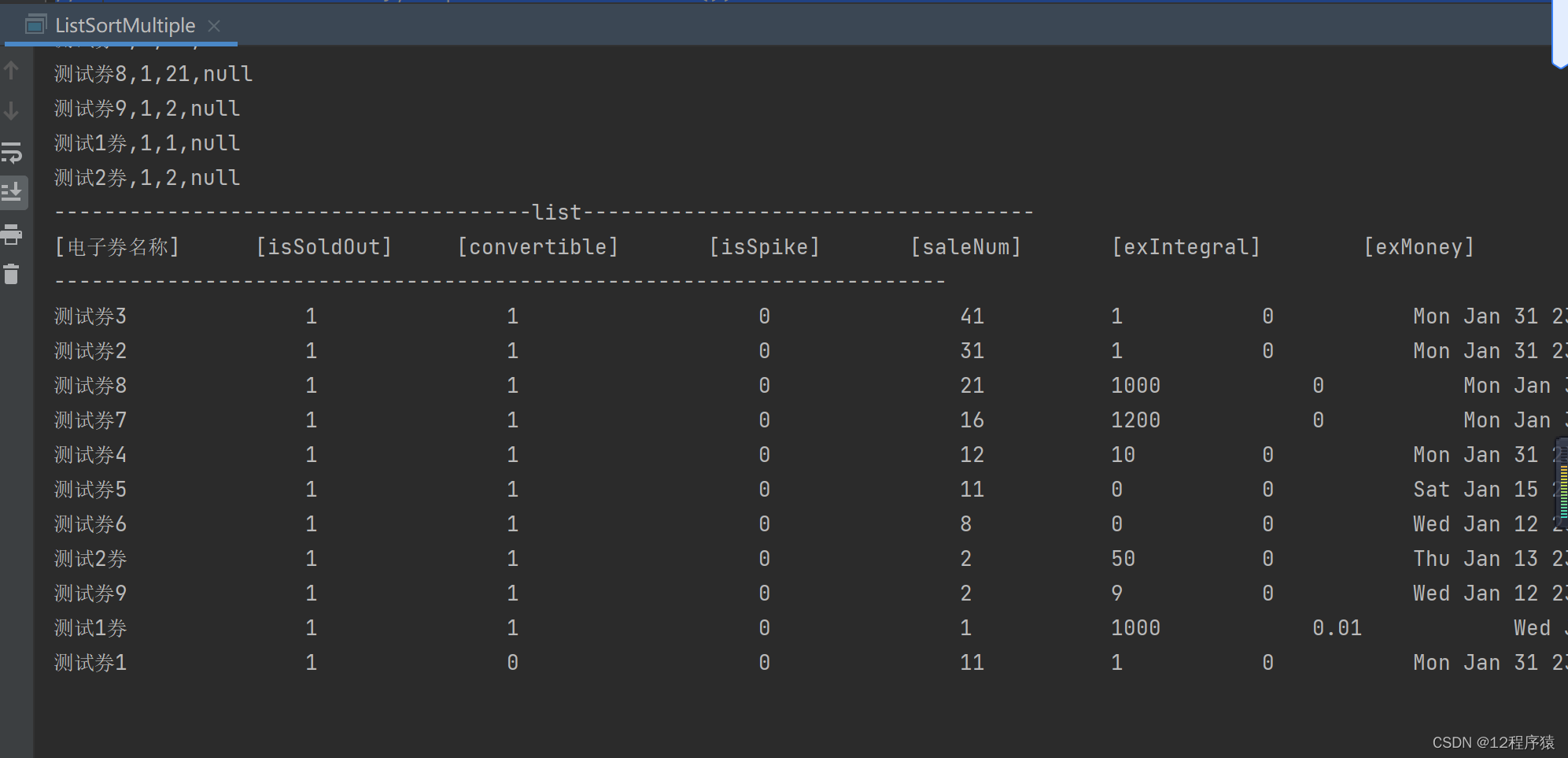
Task: Click exIntegral value 1200
Action: point(1136,420)
